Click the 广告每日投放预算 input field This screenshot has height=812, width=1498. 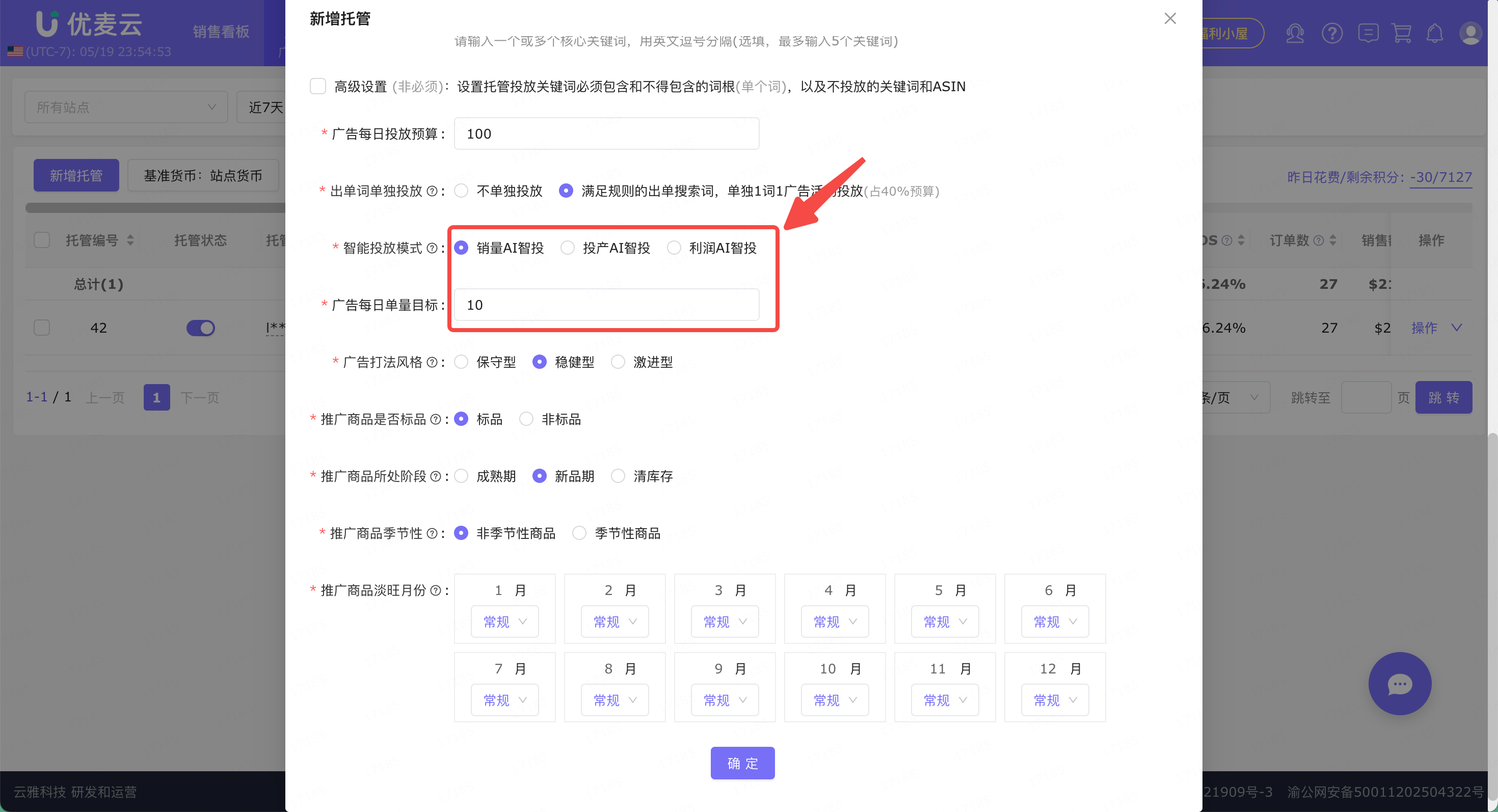[x=606, y=133]
